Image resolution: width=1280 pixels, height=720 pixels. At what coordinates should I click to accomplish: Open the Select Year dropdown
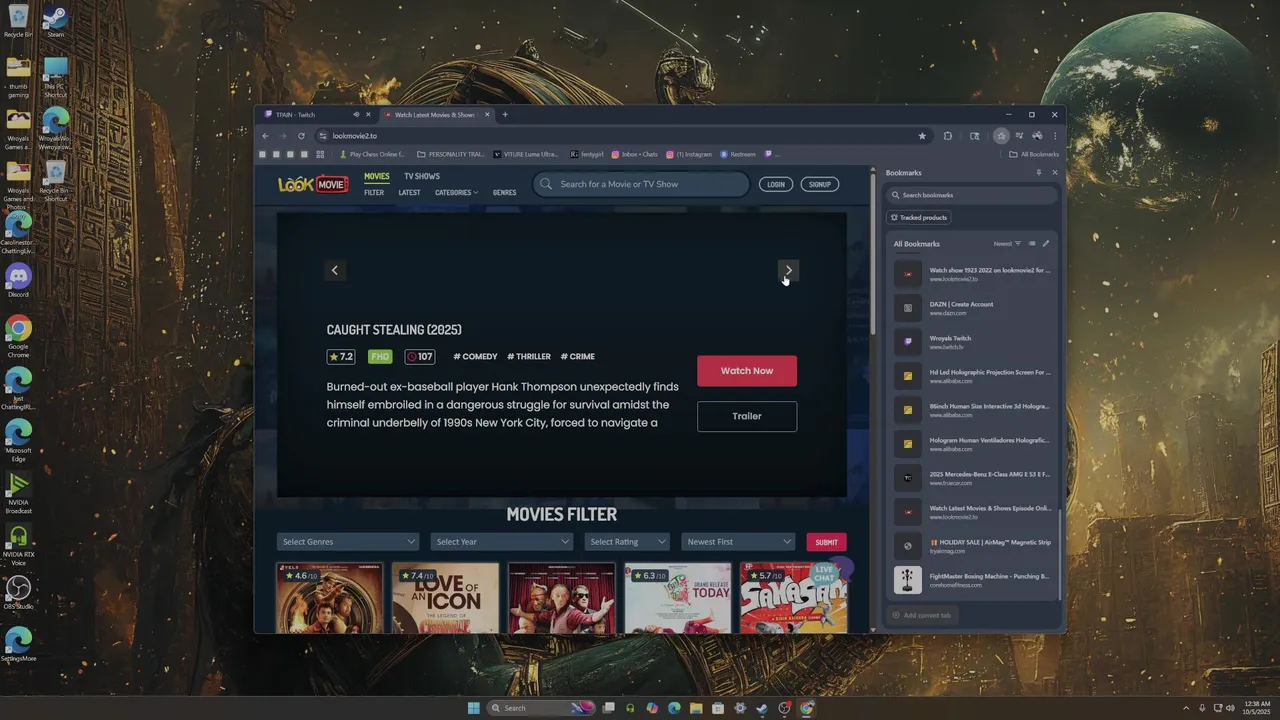point(502,542)
